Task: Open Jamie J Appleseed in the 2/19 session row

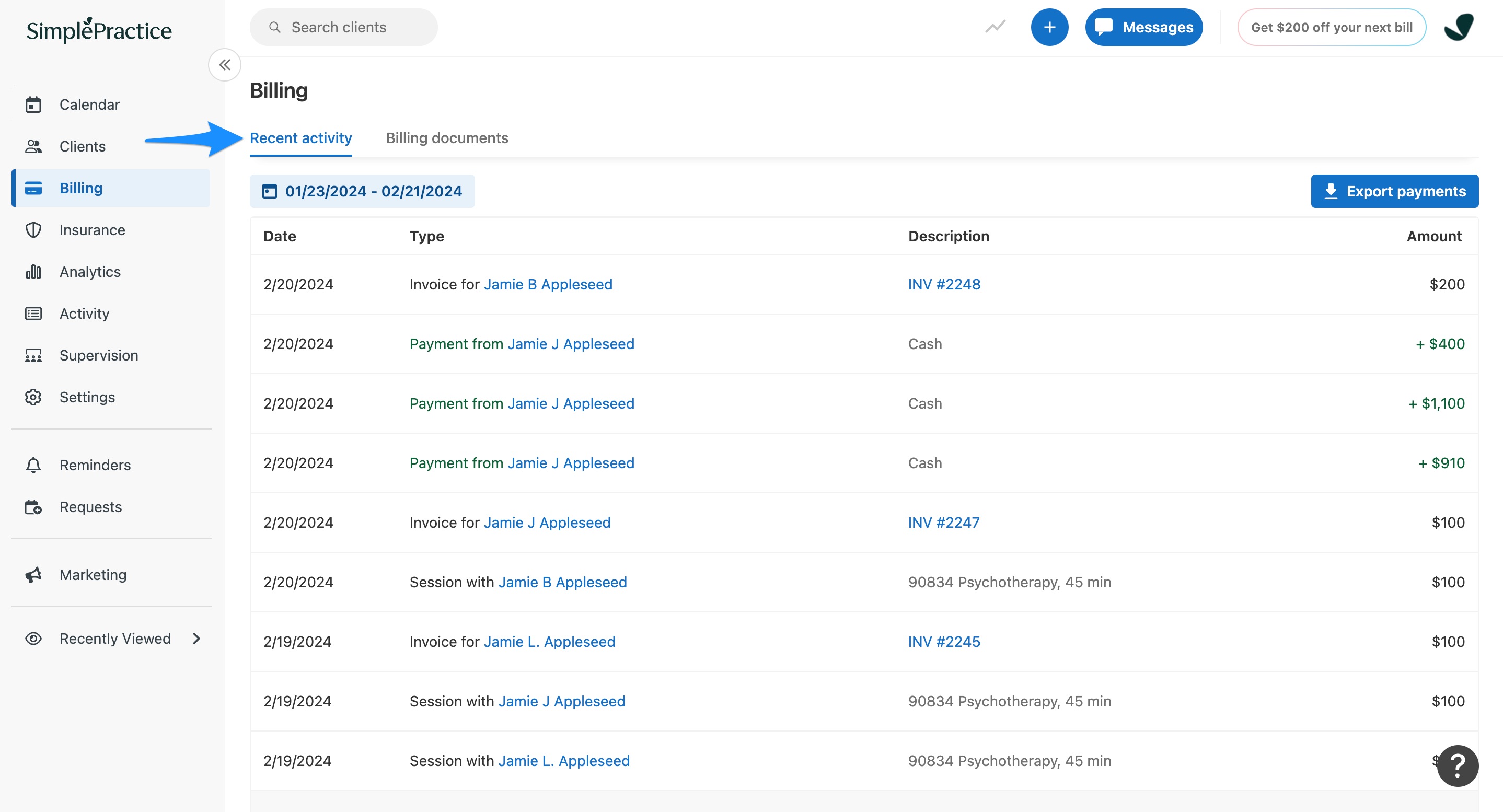Action: tap(562, 701)
